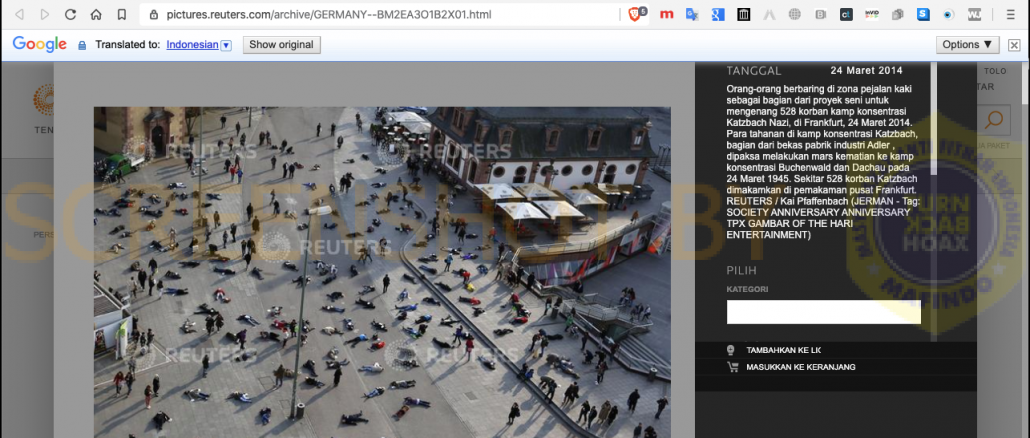Click the lightbulb icon beside Tambahkan ke LK
The image size is (1030, 438).
[x=731, y=350]
